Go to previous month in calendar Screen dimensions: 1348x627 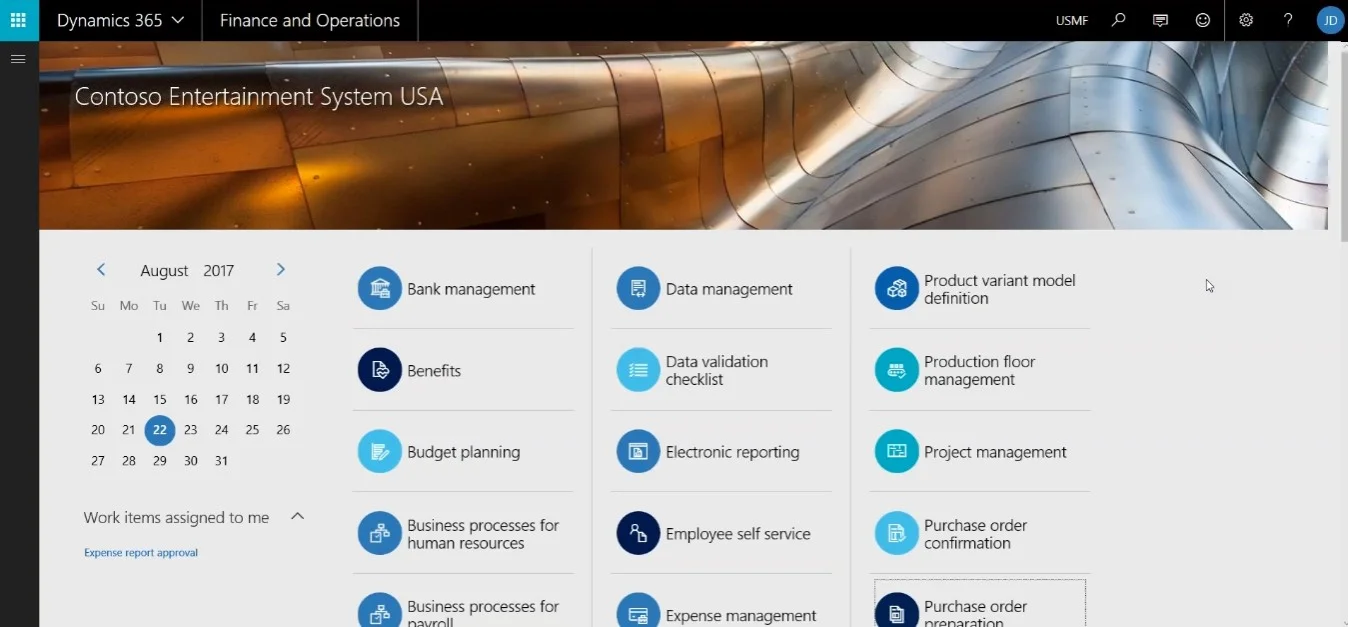[x=101, y=270]
